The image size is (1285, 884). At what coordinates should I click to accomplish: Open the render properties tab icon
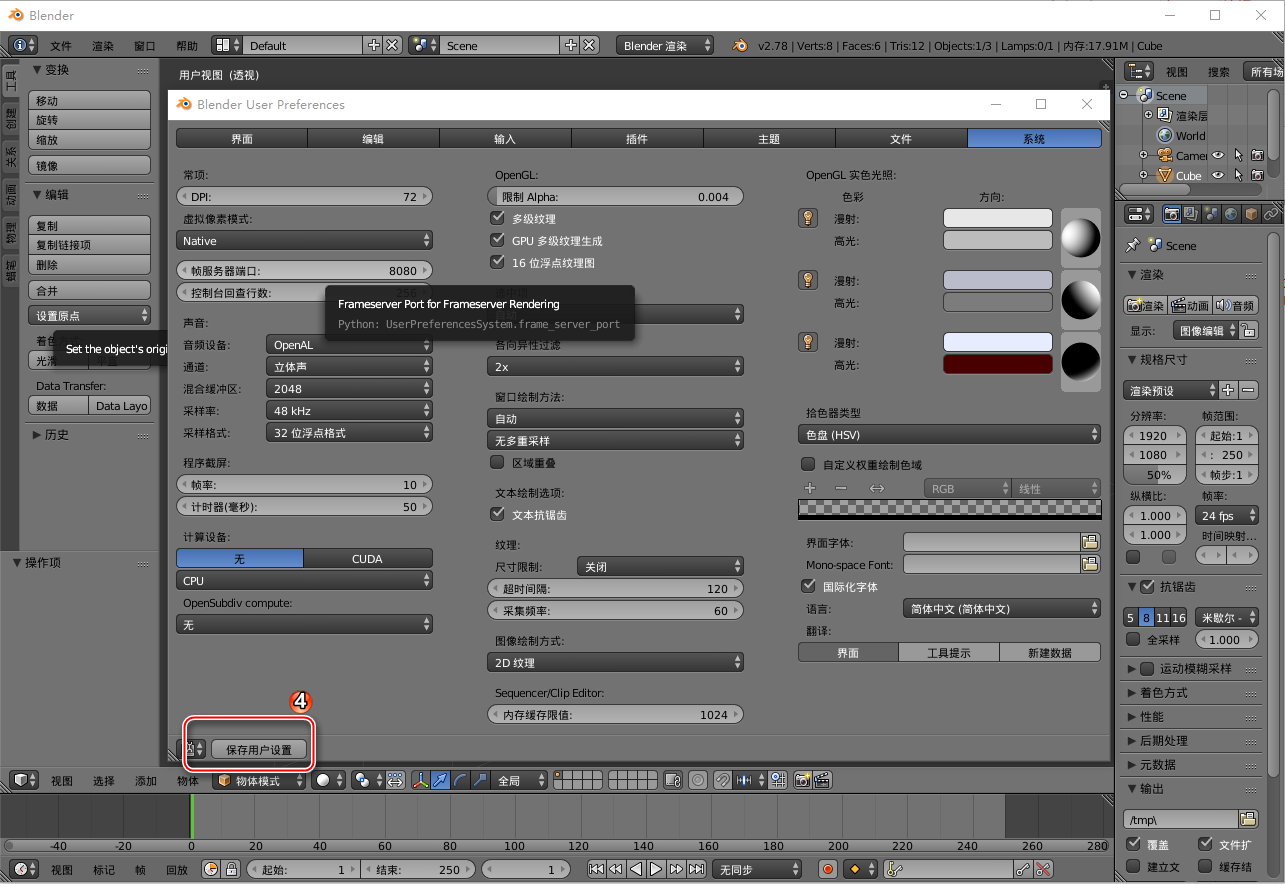pos(1170,214)
